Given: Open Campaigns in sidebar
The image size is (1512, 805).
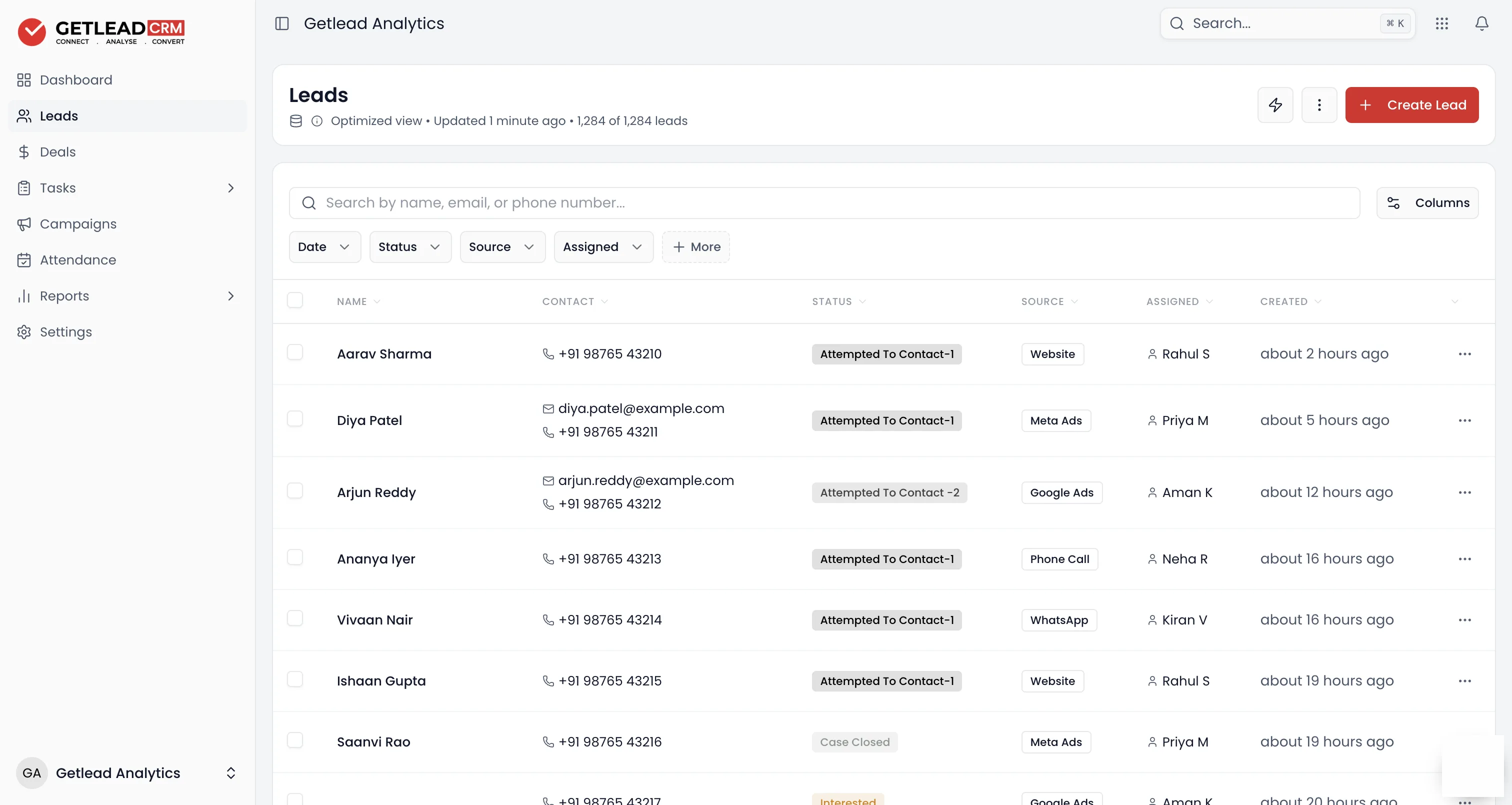Looking at the screenshot, I should 128,223.
